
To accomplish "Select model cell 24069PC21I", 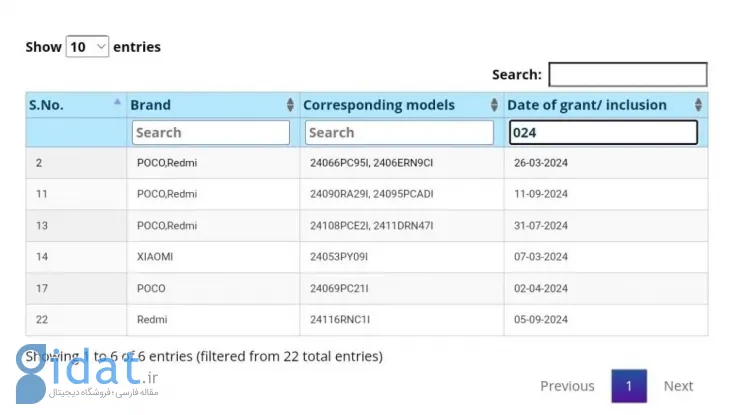I will click(x=339, y=288).
